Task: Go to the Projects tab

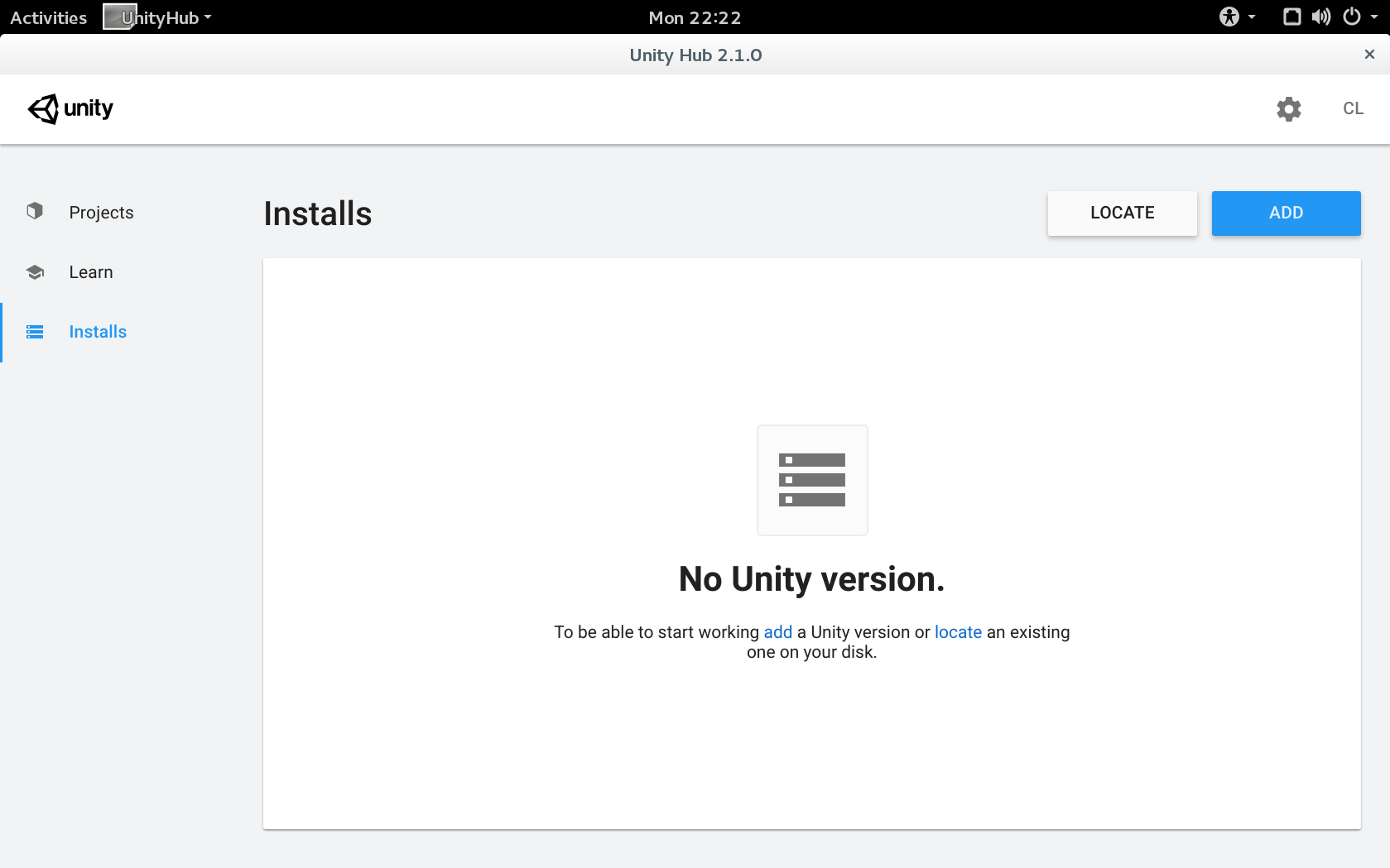Action: (101, 213)
